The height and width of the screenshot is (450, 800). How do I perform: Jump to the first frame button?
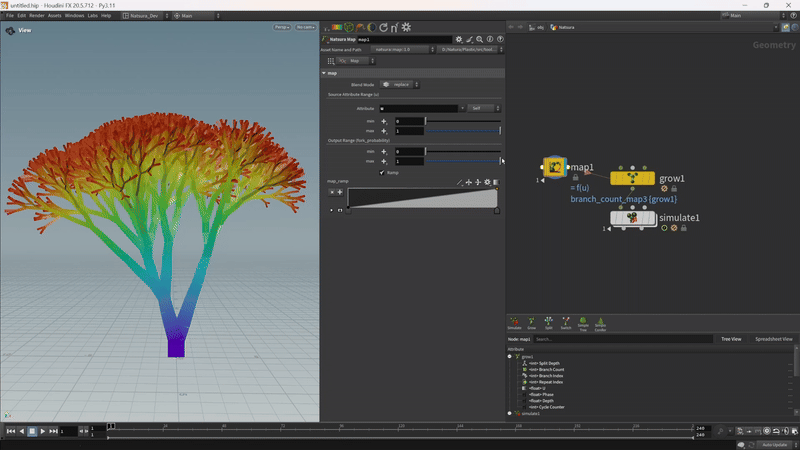coord(11,431)
